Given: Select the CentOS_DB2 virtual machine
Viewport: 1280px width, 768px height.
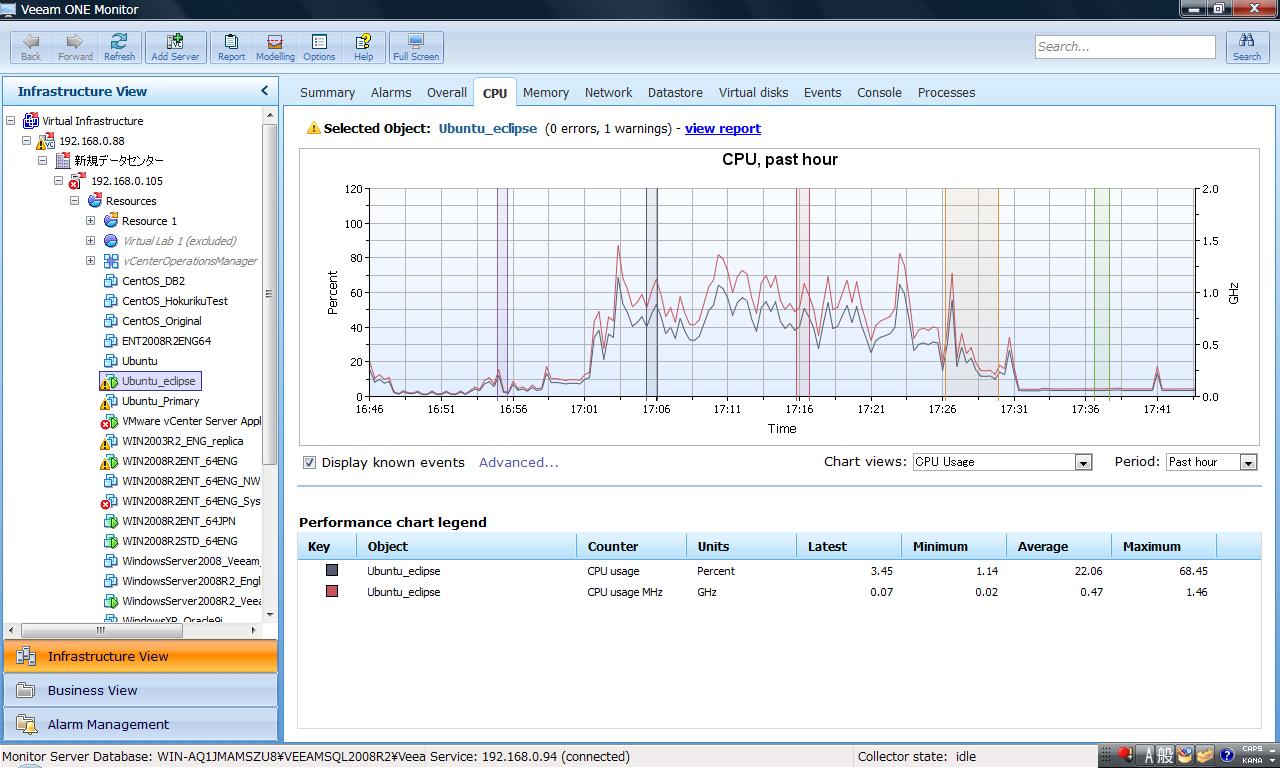Looking at the screenshot, I should coord(153,281).
